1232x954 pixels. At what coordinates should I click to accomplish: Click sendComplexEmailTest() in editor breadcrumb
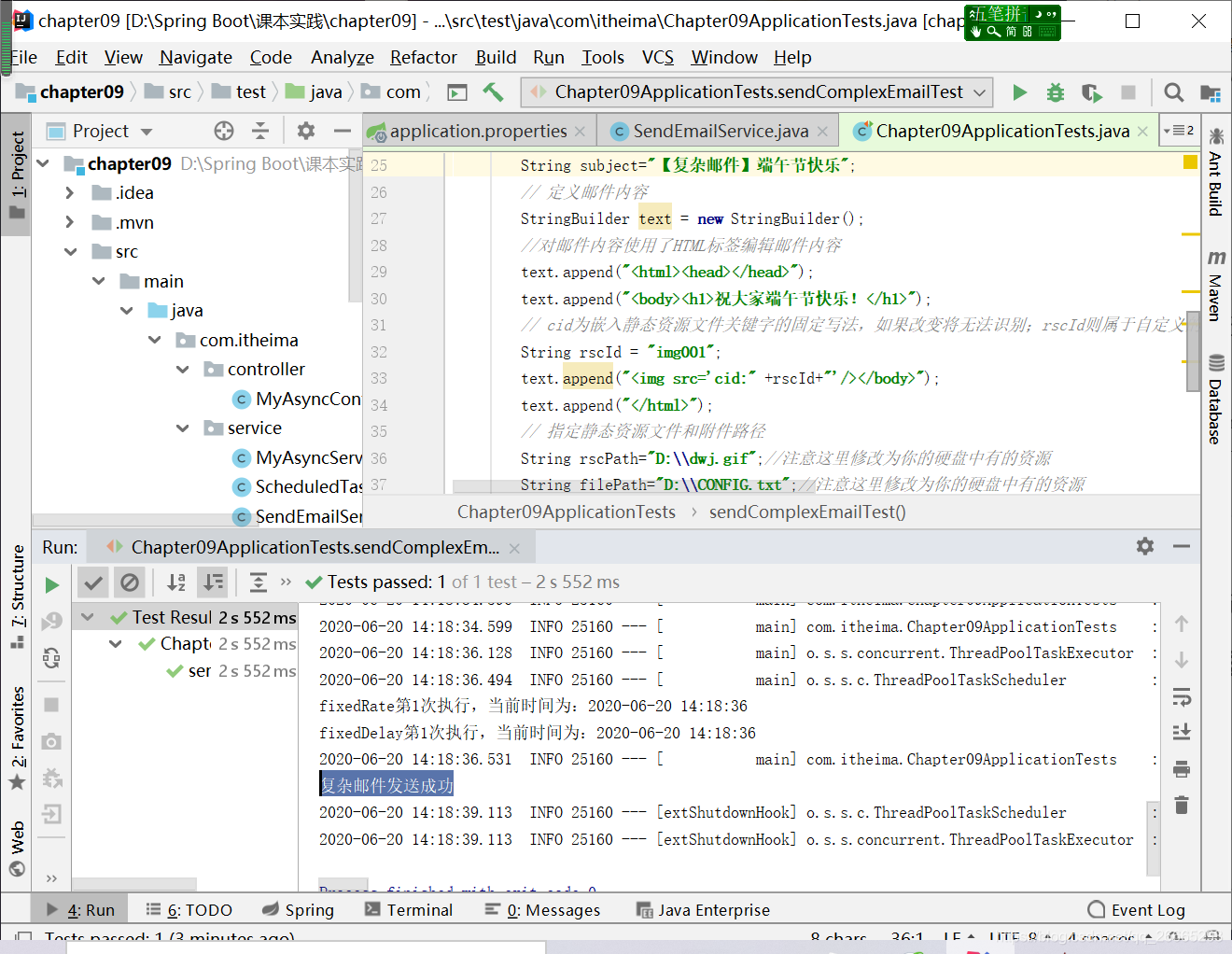coord(807,512)
